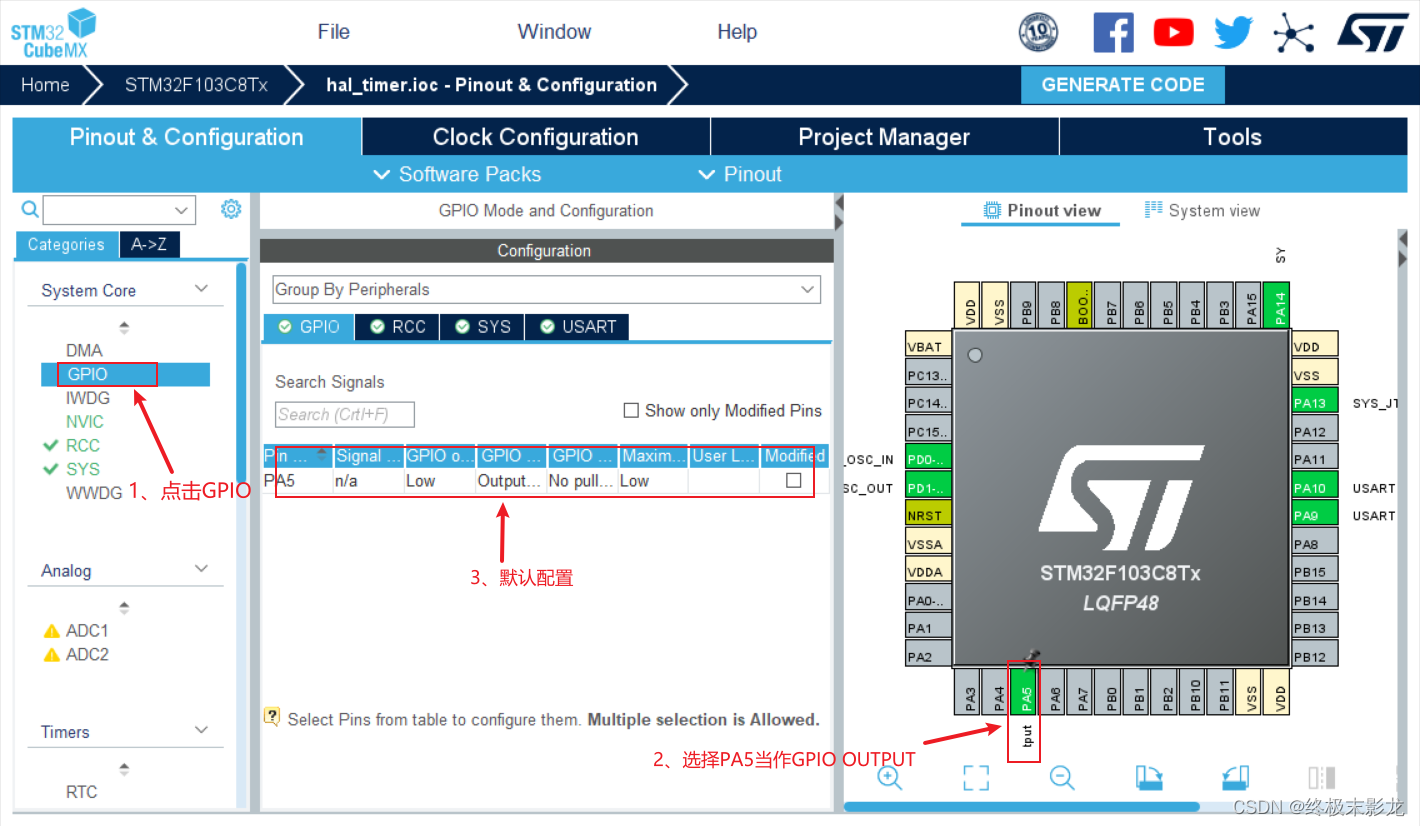Click the warning icon next to ADC1
1420x826 pixels.
52,631
